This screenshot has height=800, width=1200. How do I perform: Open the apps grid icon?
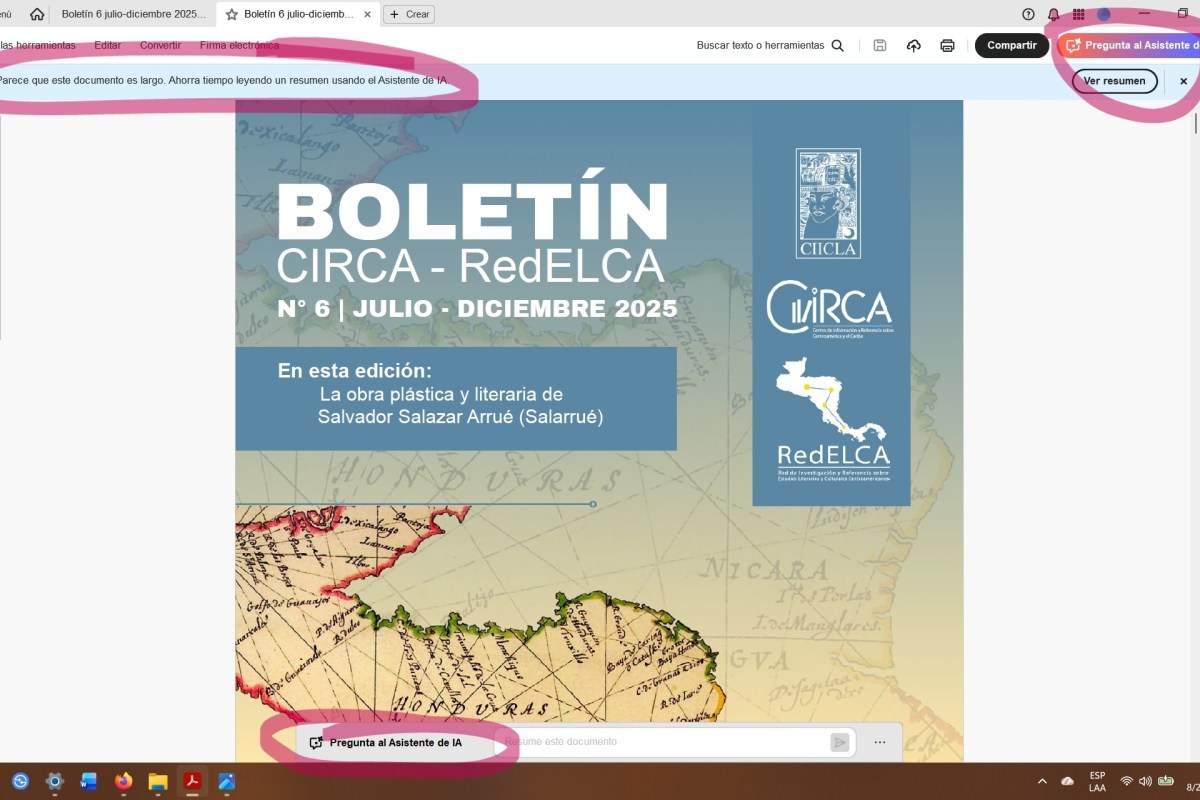coord(1079,14)
